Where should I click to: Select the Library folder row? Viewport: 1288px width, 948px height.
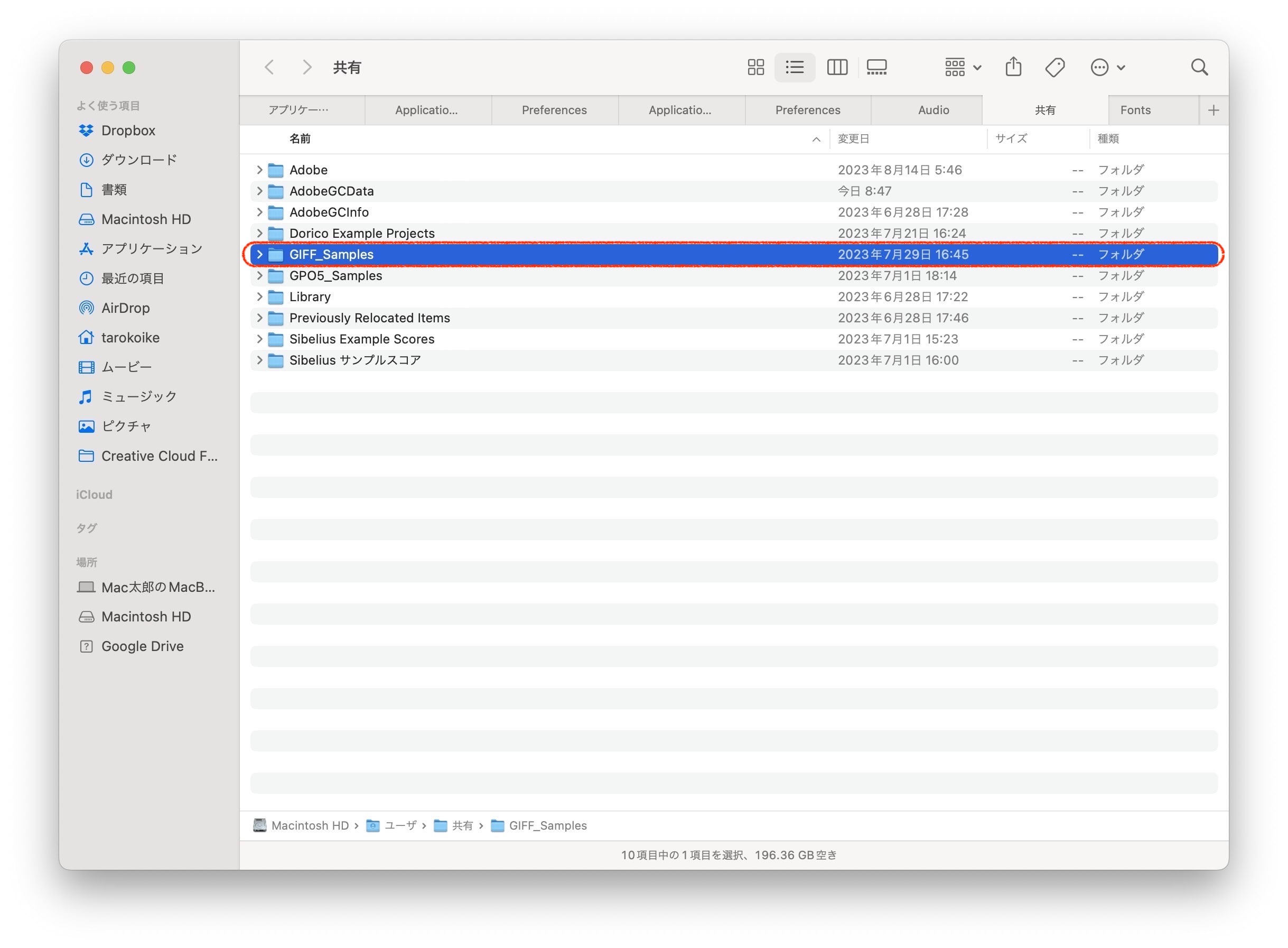734,296
